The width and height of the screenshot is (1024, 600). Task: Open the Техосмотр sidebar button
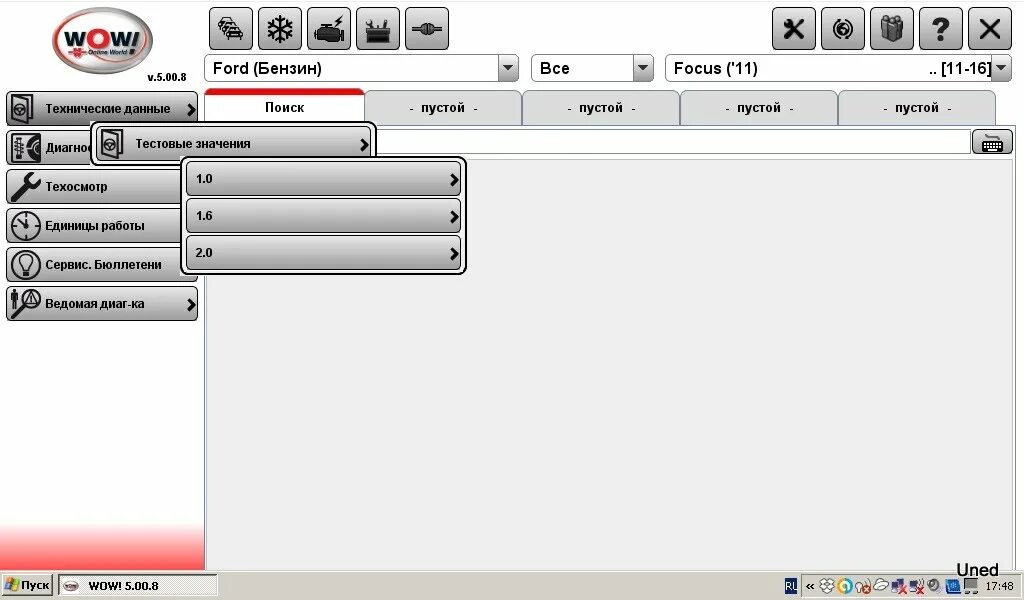click(95, 187)
